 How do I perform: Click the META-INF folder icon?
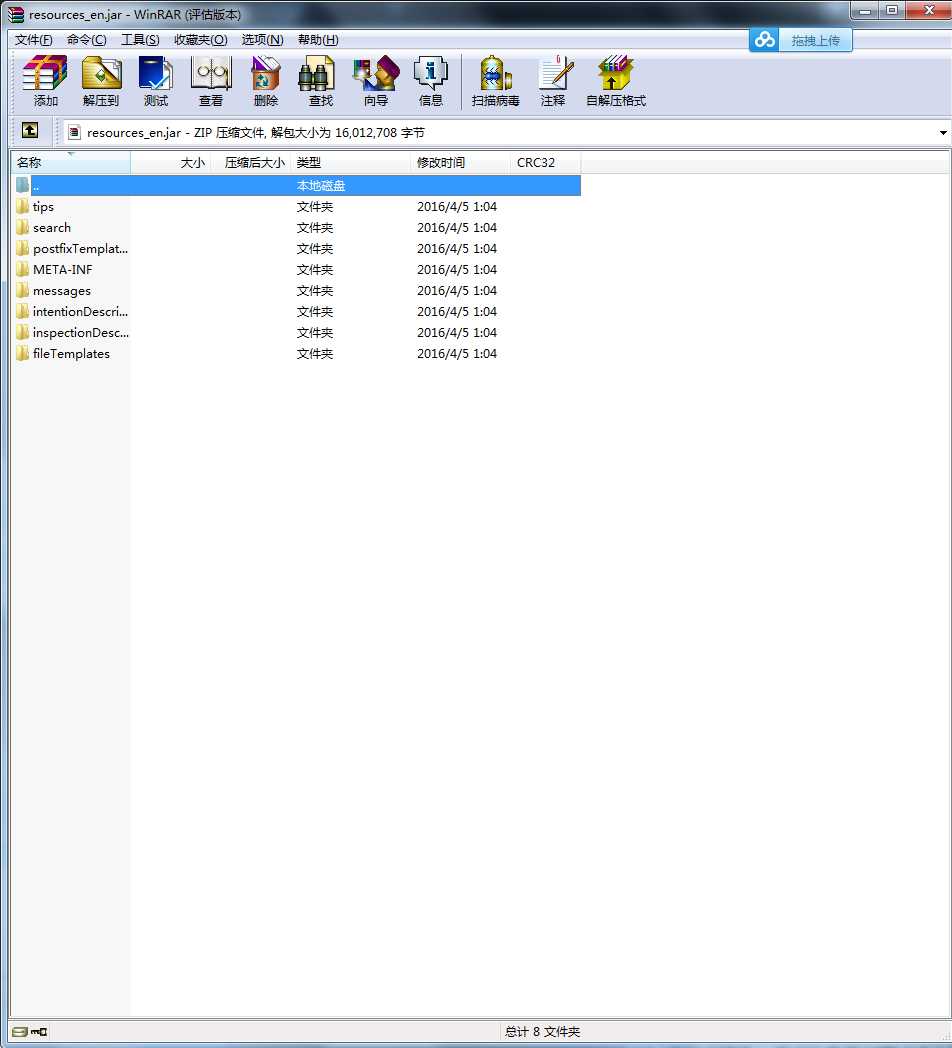23,269
